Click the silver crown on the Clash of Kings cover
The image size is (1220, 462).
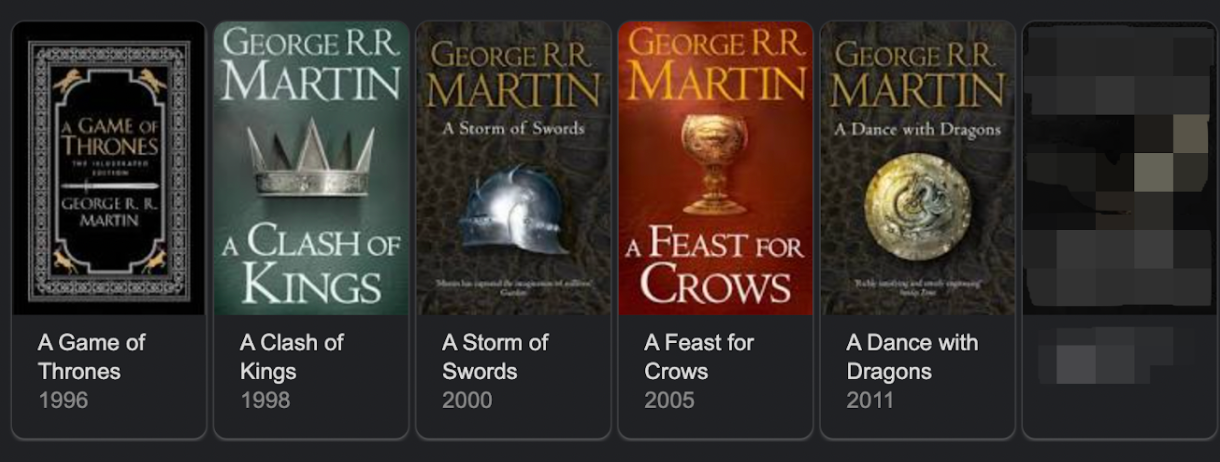point(311,160)
